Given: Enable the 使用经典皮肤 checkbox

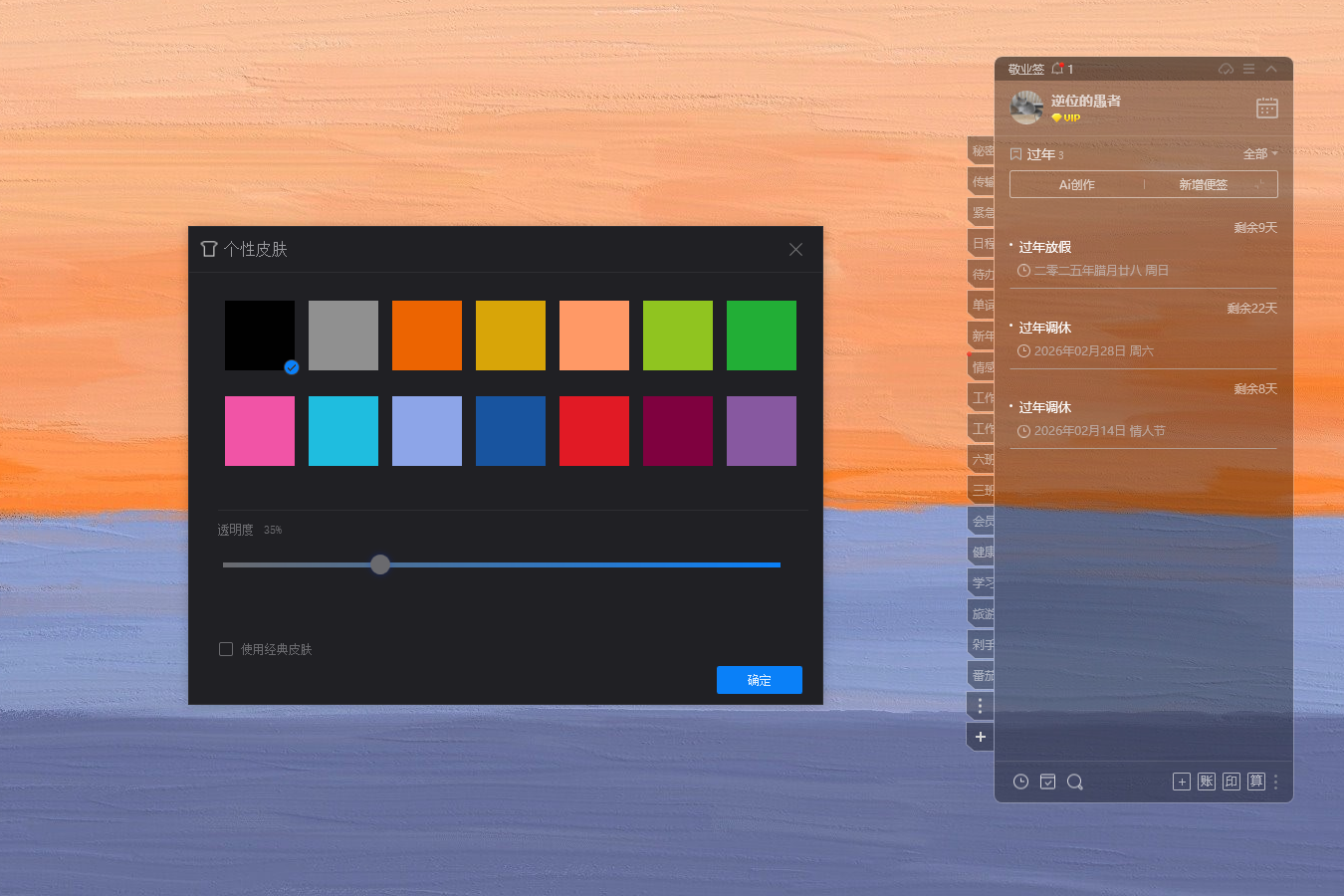Looking at the screenshot, I should [x=226, y=649].
